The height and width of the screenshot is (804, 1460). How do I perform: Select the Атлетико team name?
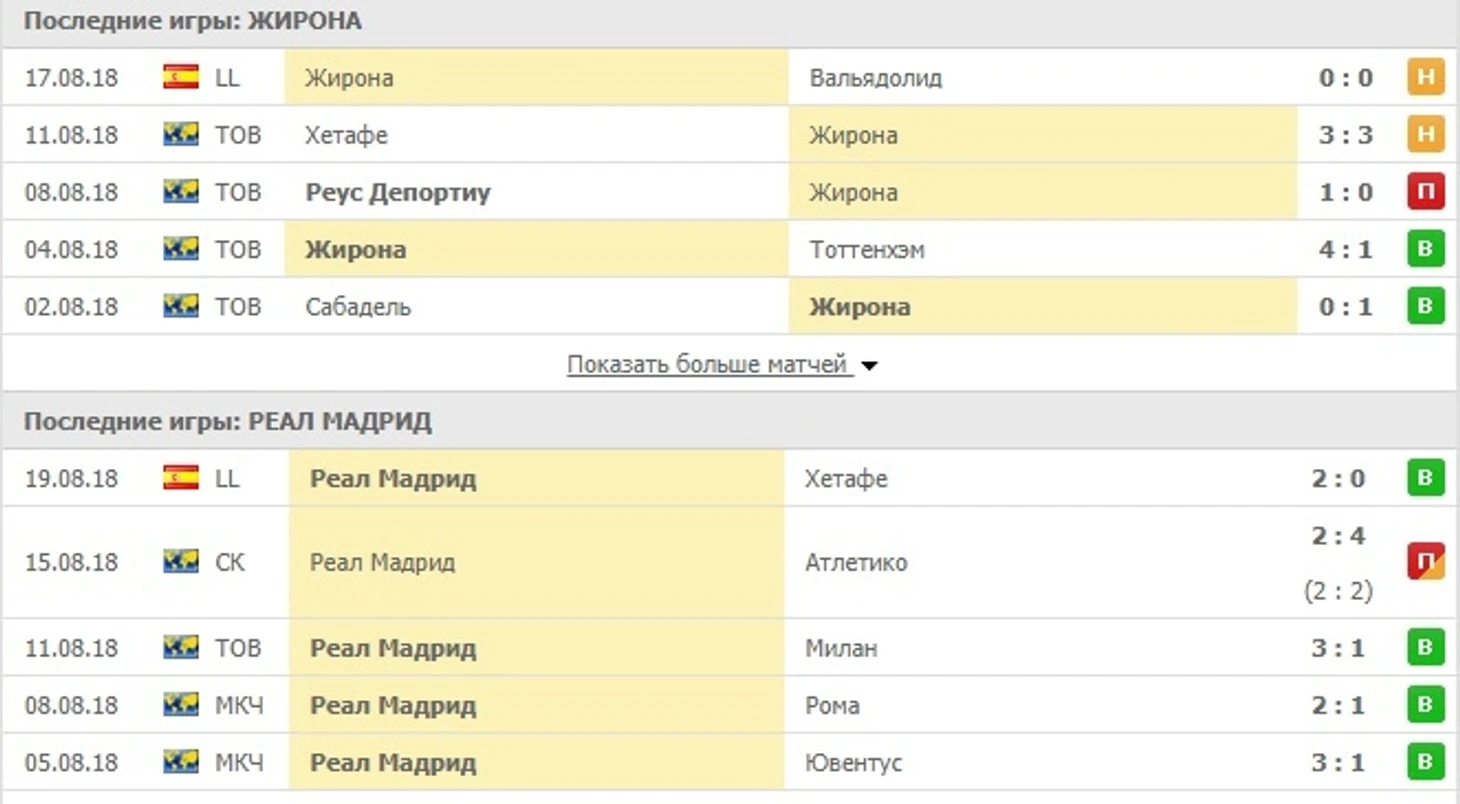coord(856,562)
